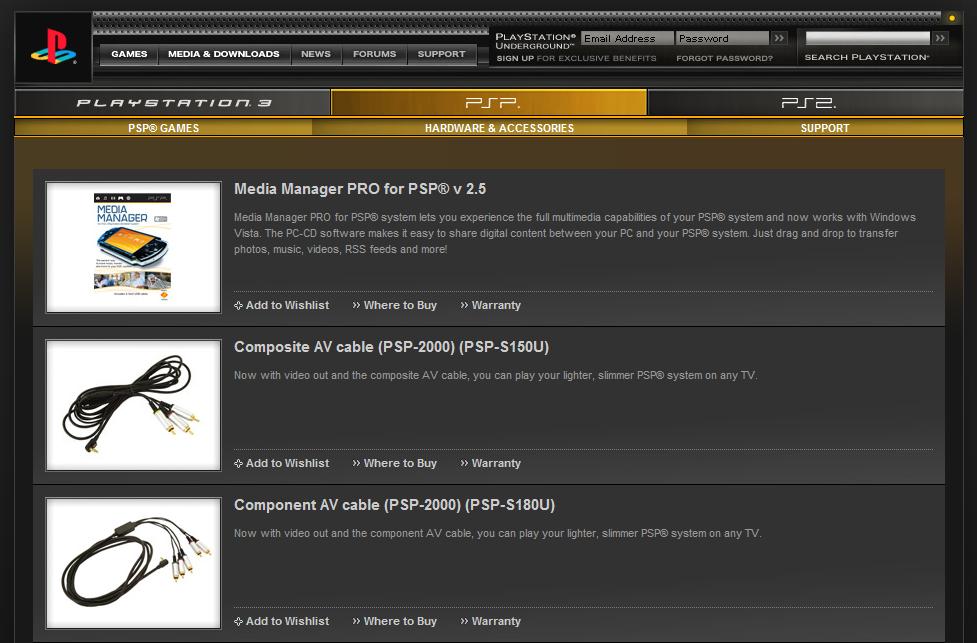Viewport: 977px width, 643px height.
Task: Click the Add to Wishlist icon for Component AV cable
Action: 237,621
